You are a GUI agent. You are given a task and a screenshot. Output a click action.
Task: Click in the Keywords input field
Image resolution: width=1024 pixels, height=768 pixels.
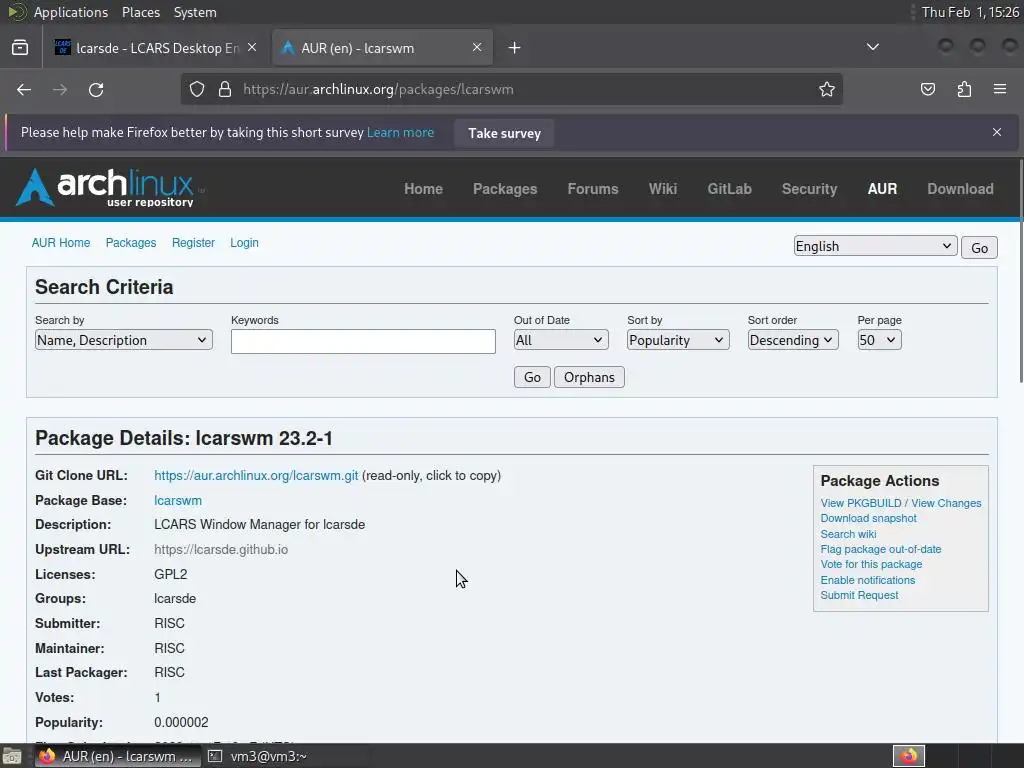tap(363, 342)
